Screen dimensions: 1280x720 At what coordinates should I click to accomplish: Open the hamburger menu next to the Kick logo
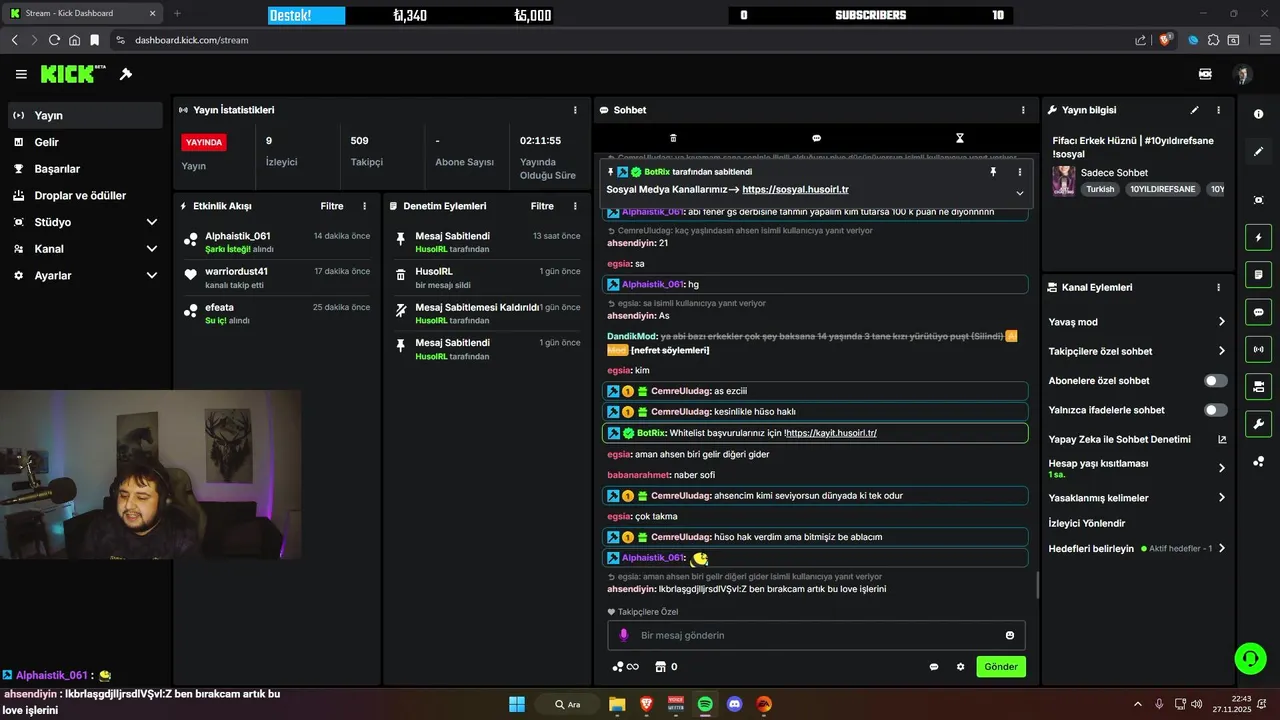(x=21, y=74)
